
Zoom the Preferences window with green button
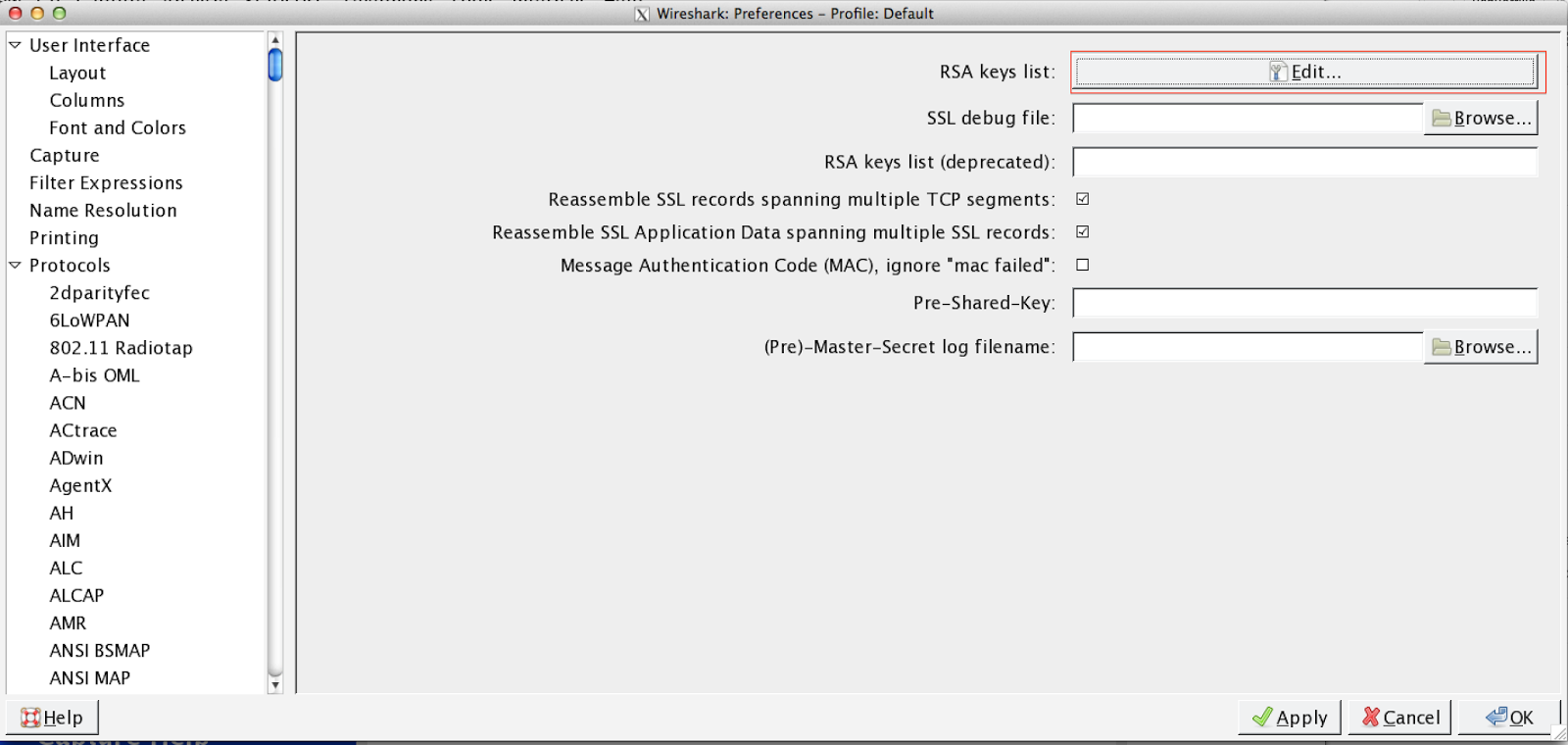coord(59,13)
